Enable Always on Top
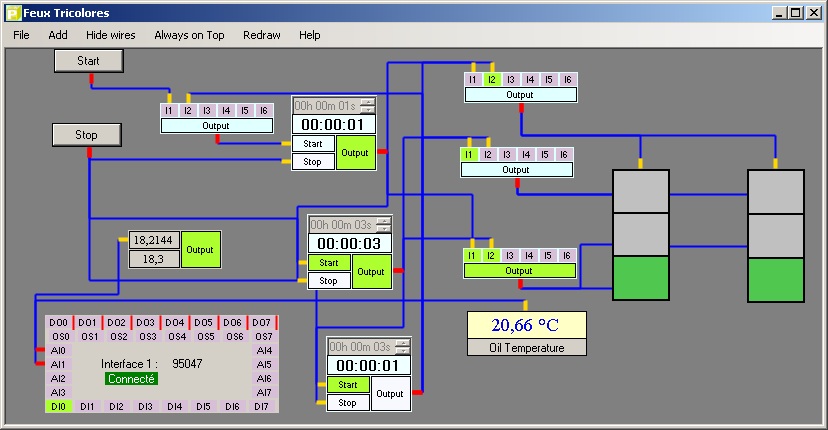This screenshot has width=828, height=430. pyautogui.click(x=189, y=35)
